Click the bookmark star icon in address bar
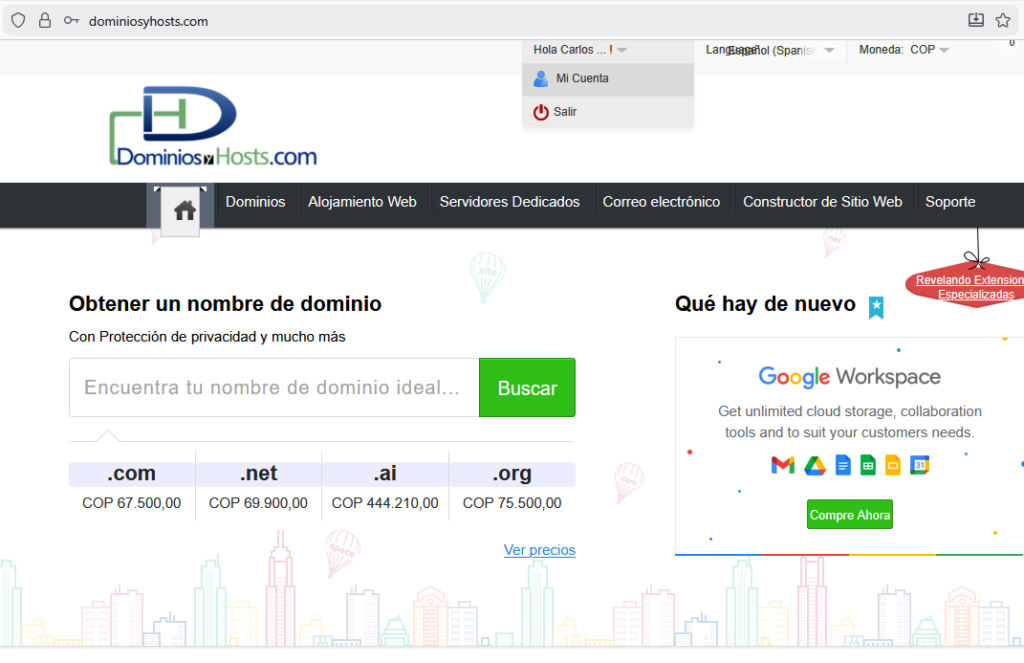Screen dimensions: 1024x663 (1003, 20)
